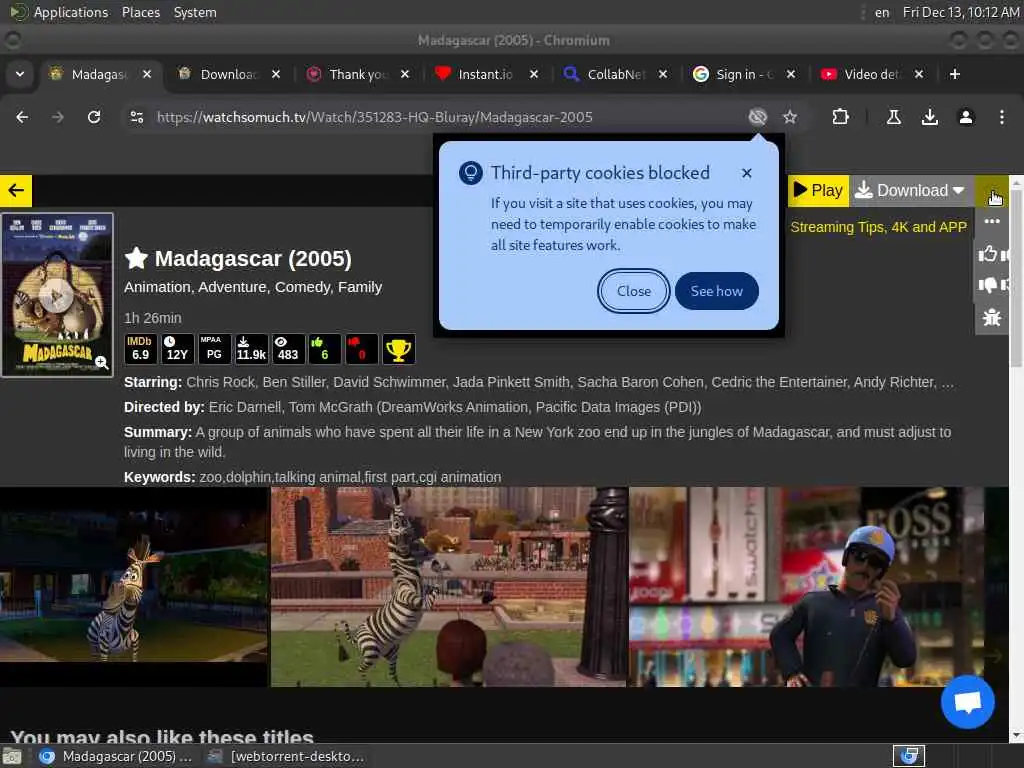The image size is (1024, 768).
Task: Open a new tab with plus button
Action: (x=955, y=74)
